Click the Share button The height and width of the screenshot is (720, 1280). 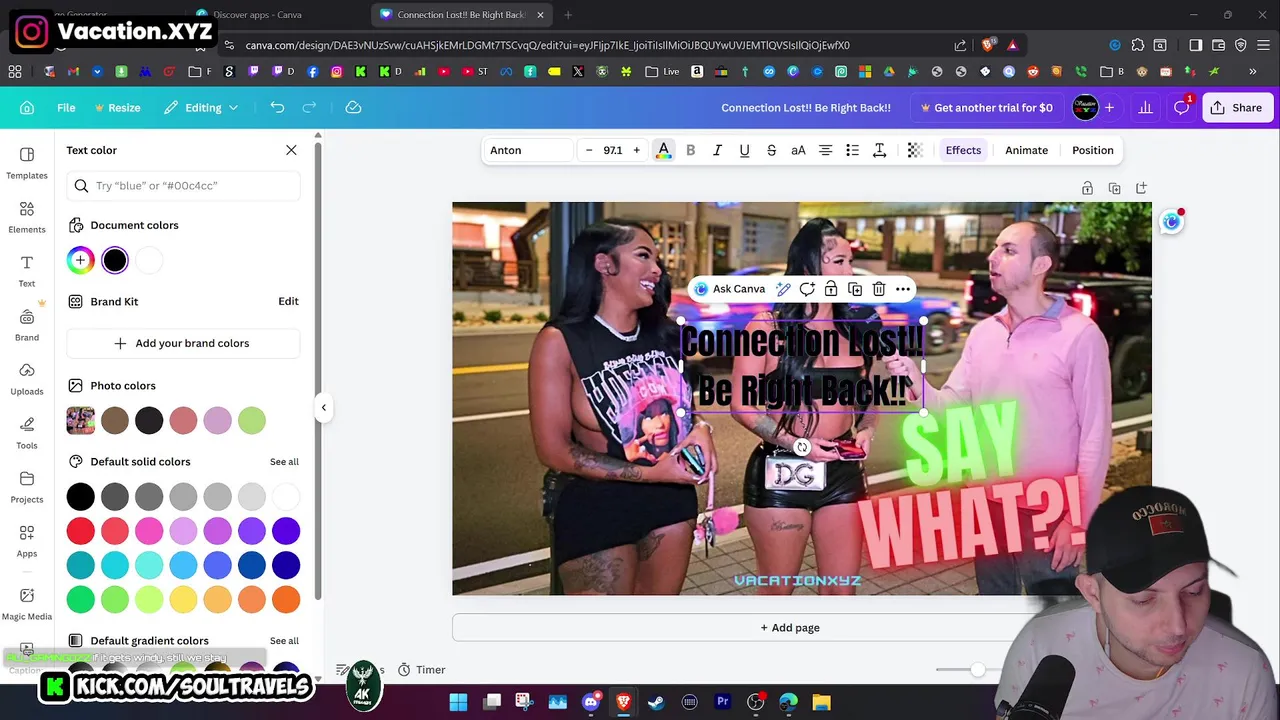[1236, 107]
